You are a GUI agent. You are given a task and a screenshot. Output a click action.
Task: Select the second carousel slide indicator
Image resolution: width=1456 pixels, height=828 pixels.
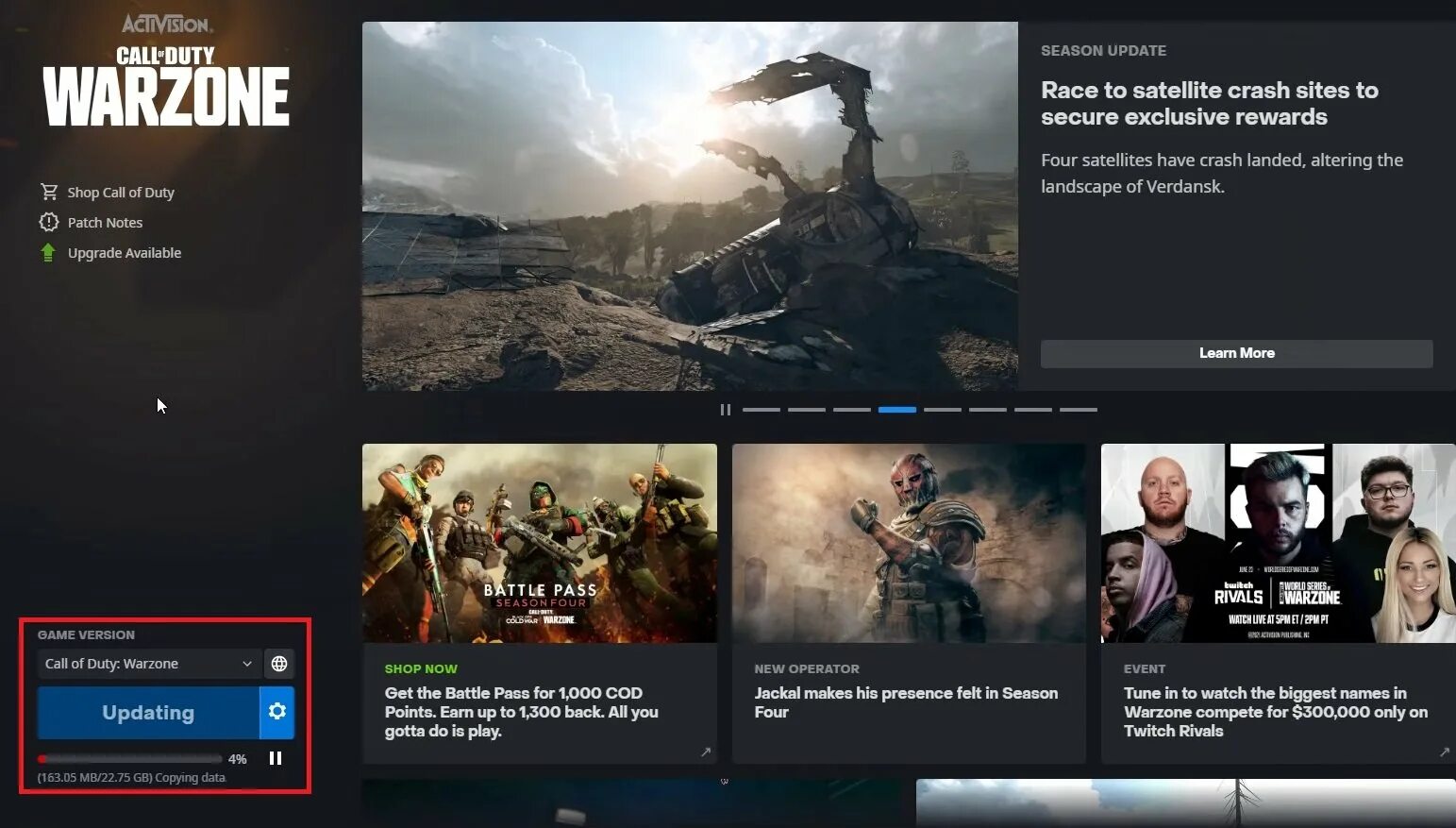[807, 410]
